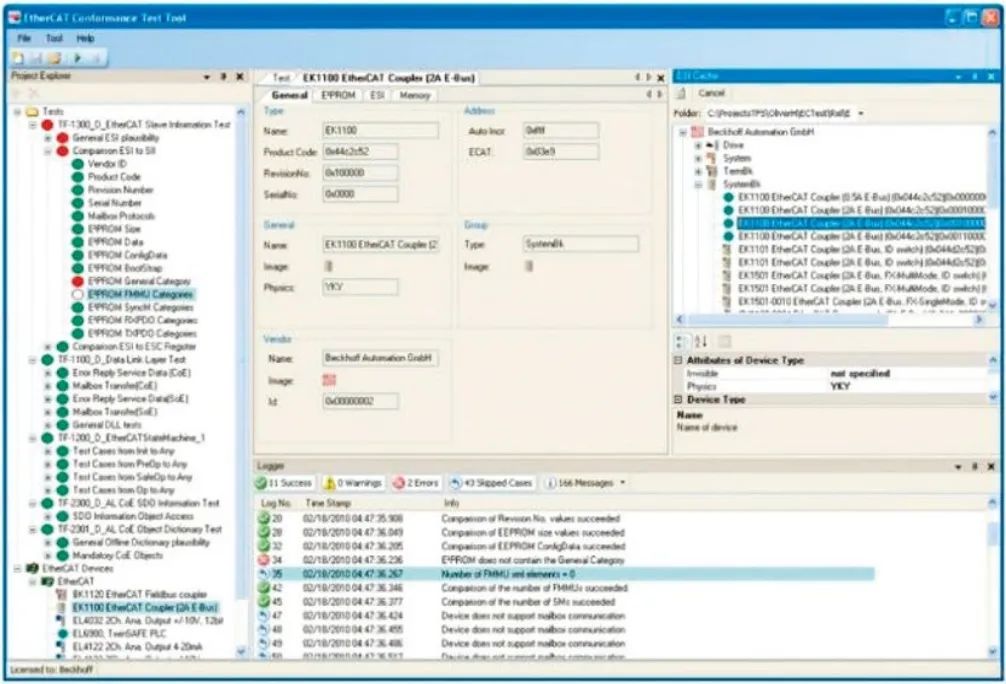Click the Beckhoff Automation GmbH vendor icon
This screenshot has height=684, width=1006.
pos(697,132)
